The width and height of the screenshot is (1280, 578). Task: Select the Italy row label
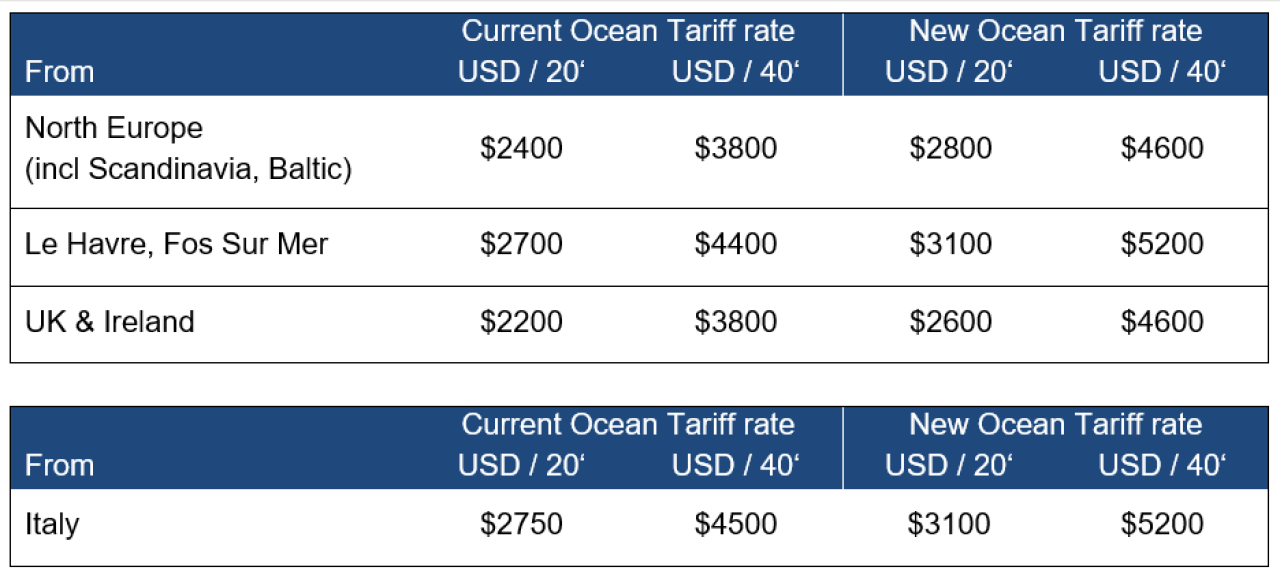click(x=52, y=524)
